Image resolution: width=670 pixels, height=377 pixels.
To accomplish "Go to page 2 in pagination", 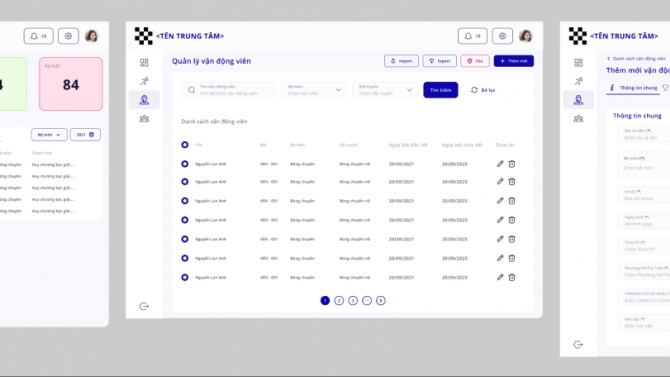I will (x=339, y=300).
